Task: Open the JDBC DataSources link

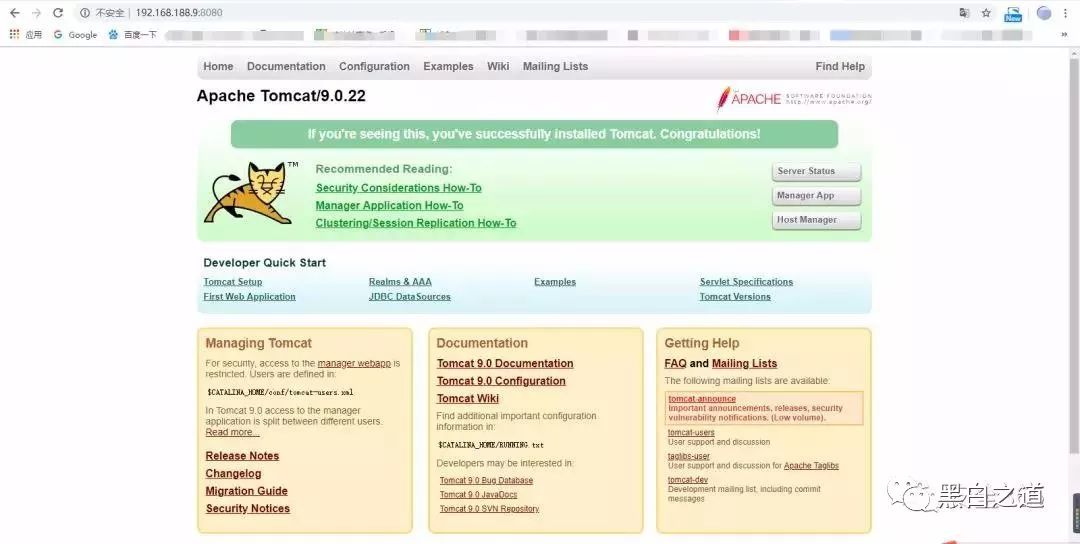Action: tap(410, 297)
